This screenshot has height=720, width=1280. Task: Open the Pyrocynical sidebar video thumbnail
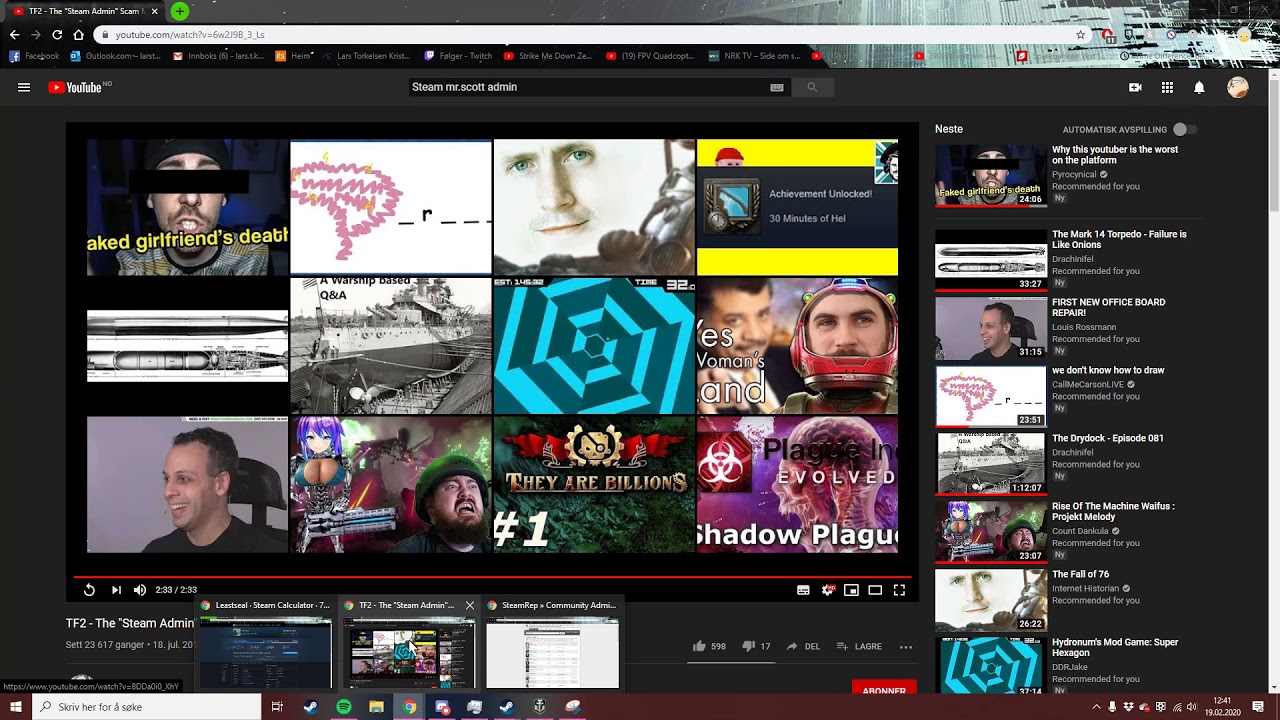[x=990, y=175]
